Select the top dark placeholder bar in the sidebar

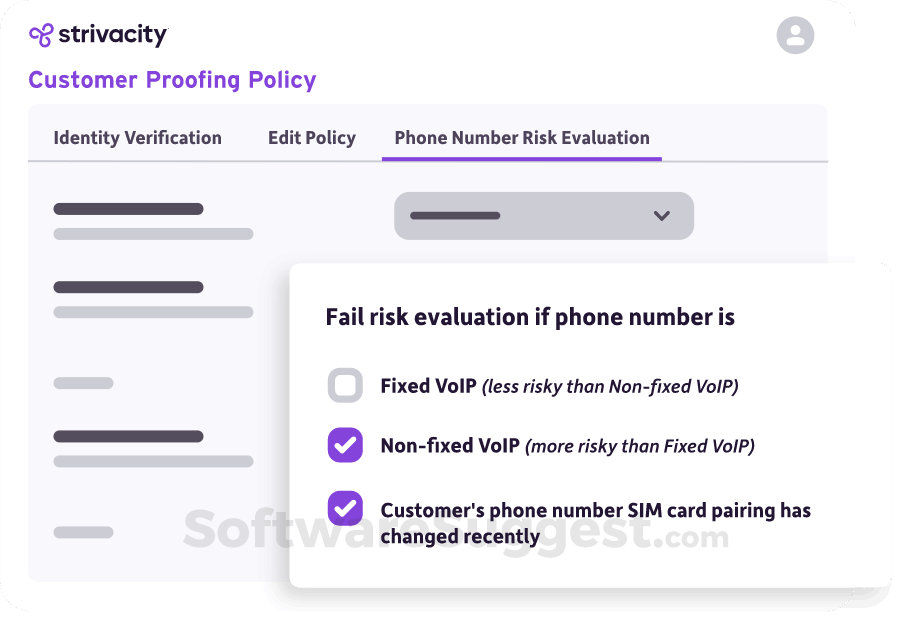point(128,209)
